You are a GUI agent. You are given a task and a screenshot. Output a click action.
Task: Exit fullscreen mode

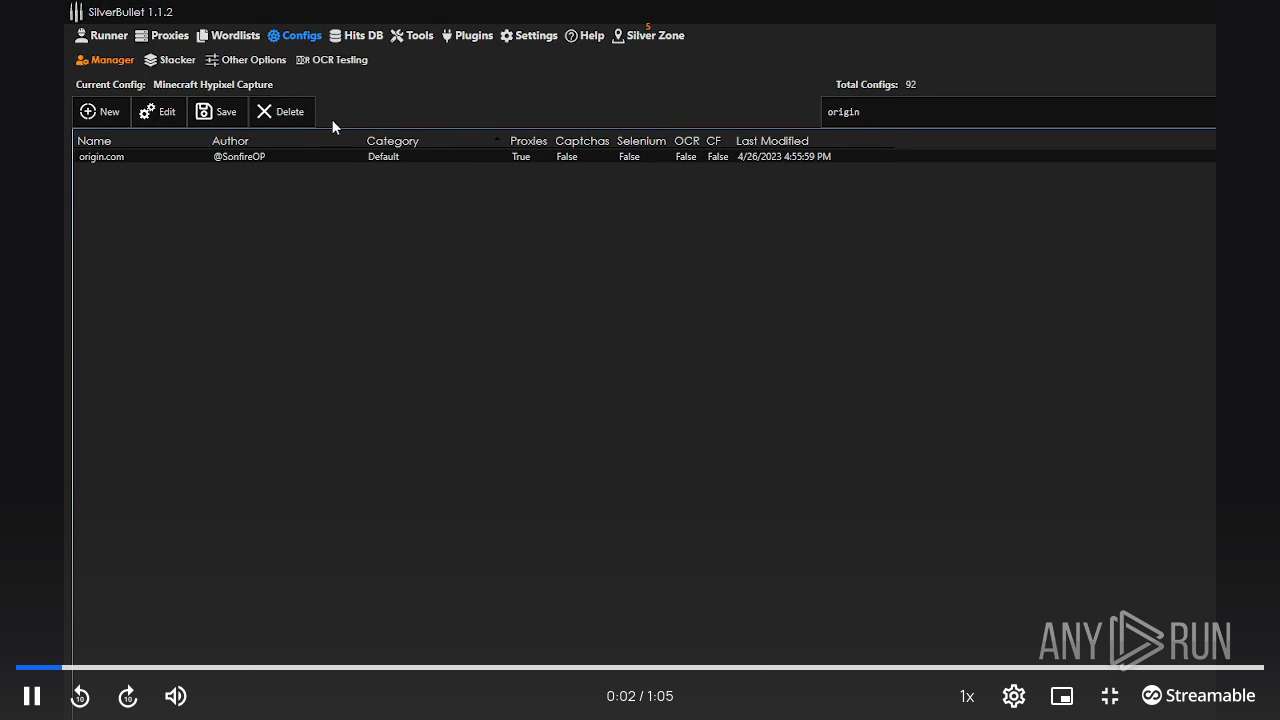[x=1110, y=696]
